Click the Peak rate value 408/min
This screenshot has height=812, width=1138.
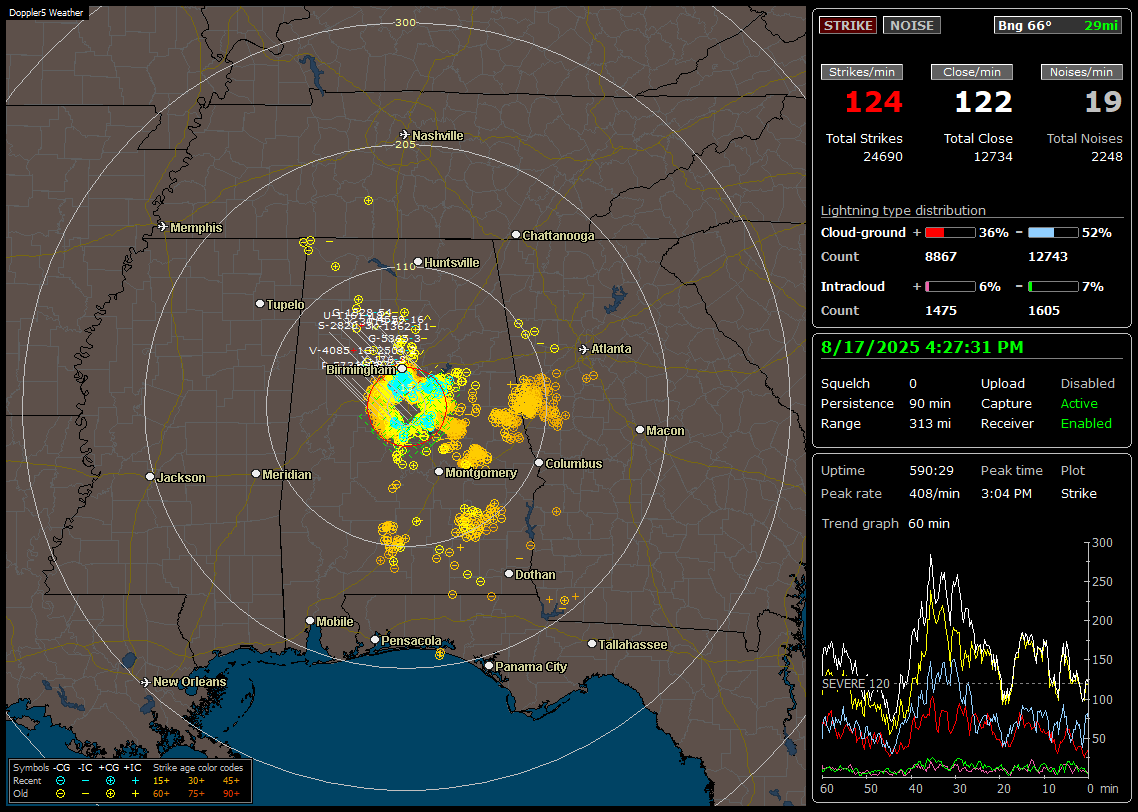(934, 493)
